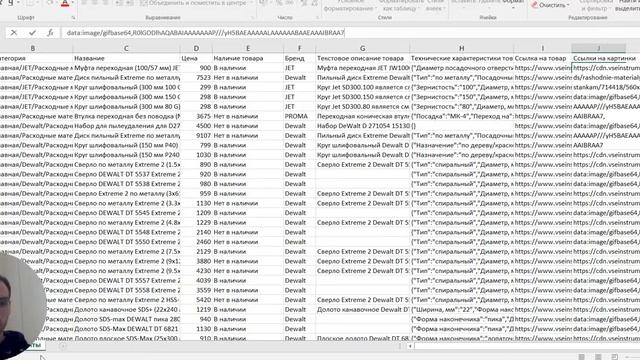The width and height of the screenshot is (640, 360).
Task: Switch to Normal view in status bar
Action: coord(582,357)
